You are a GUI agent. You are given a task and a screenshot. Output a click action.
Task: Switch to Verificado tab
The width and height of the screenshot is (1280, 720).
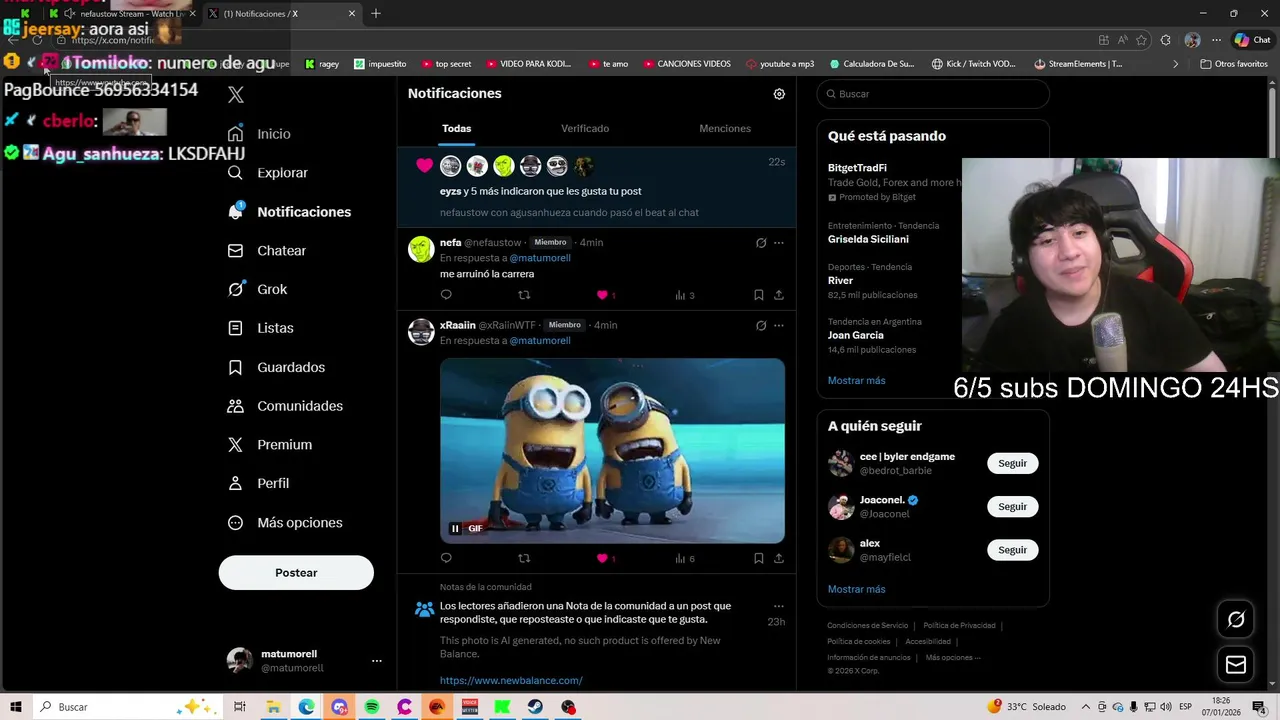tap(585, 129)
